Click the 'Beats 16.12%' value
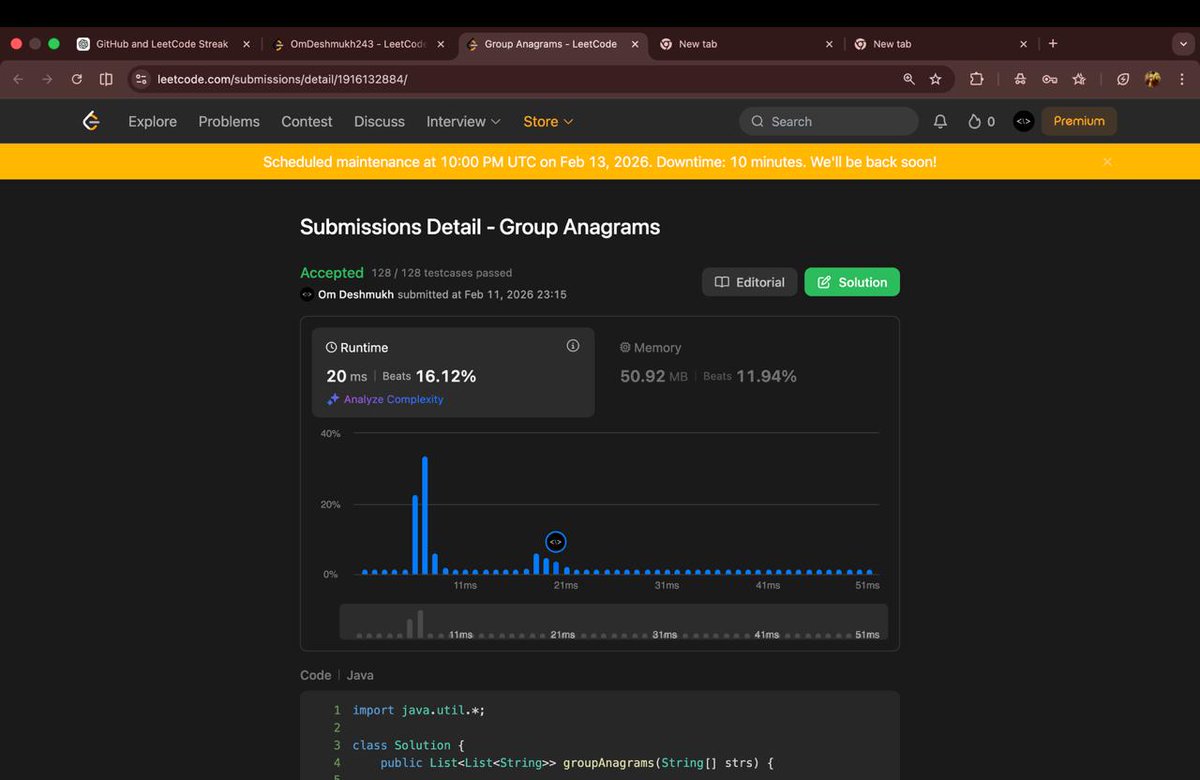Viewport: 1200px width, 780px height. [429, 376]
